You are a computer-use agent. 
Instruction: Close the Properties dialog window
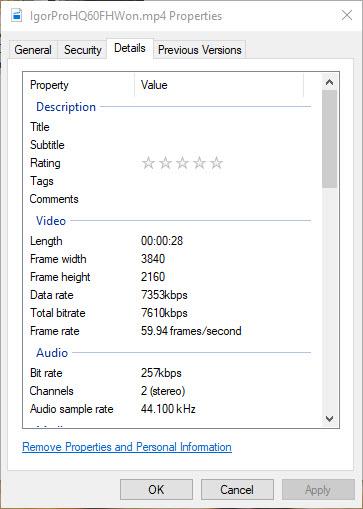coord(347,15)
